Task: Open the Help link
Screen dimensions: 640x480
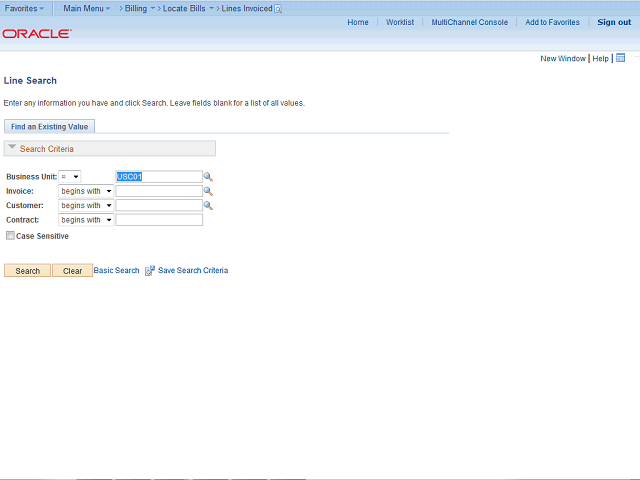Action: pyautogui.click(x=600, y=58)
